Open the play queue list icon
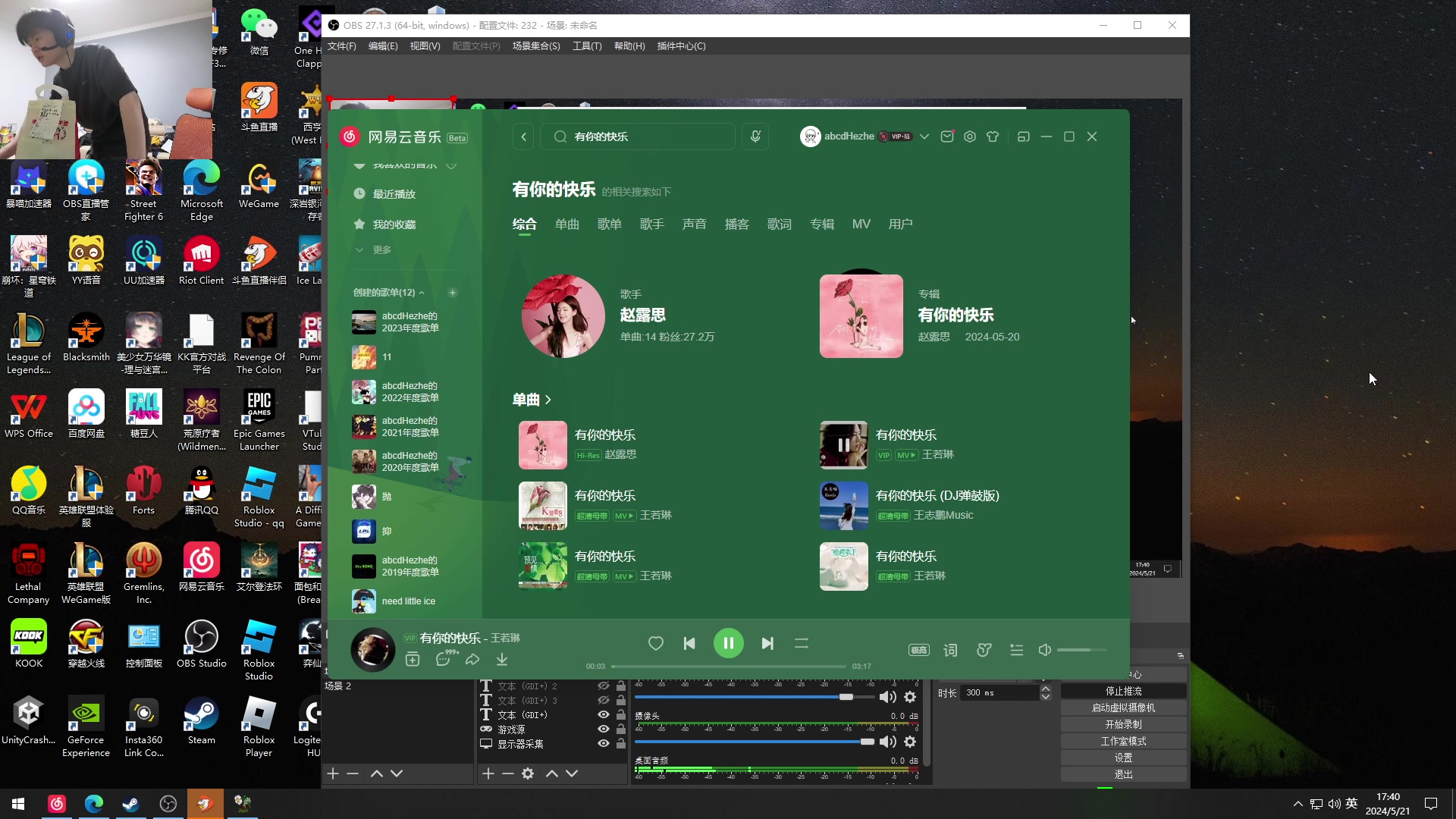The height and width of the screenshot is (819, 1456). (1017, 650)
